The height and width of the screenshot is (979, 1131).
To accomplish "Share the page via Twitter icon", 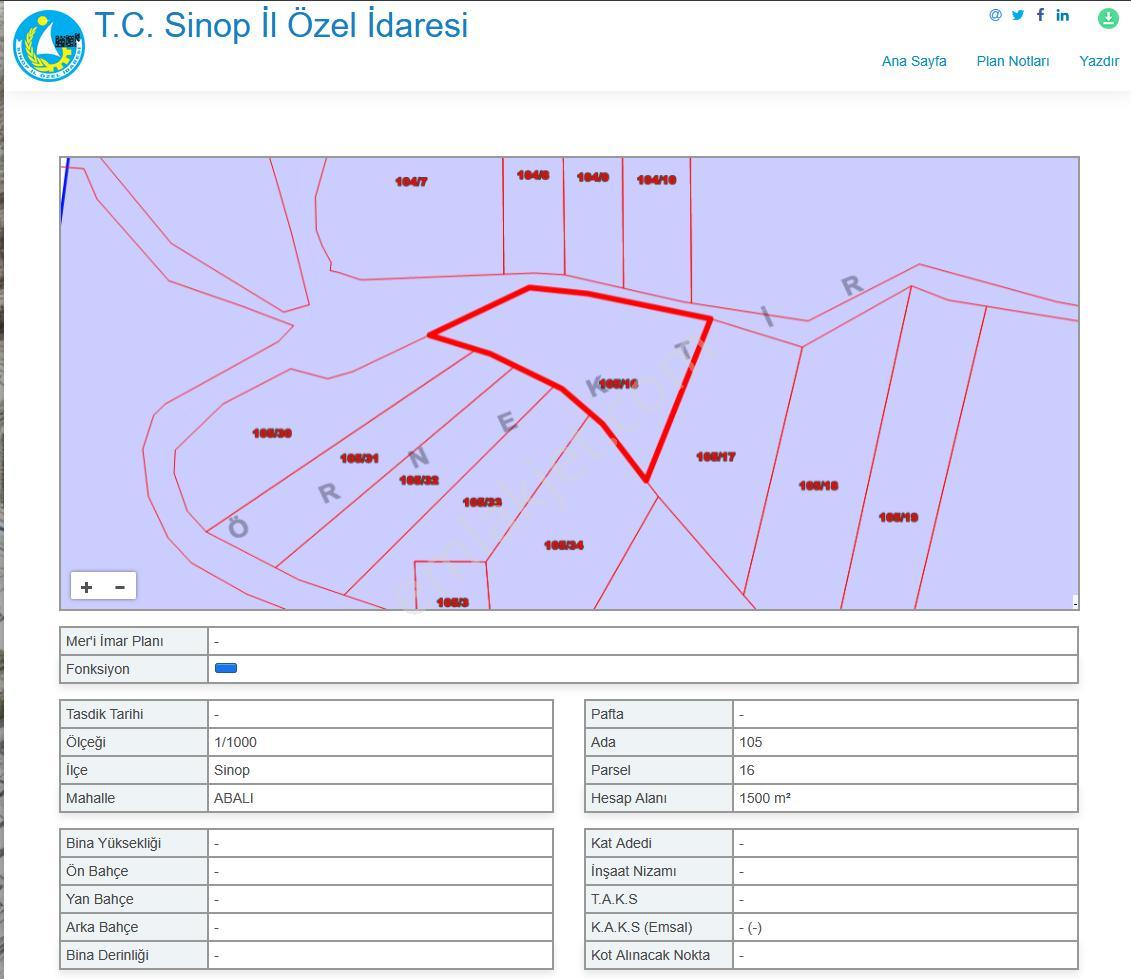I will coord(1018,15).
